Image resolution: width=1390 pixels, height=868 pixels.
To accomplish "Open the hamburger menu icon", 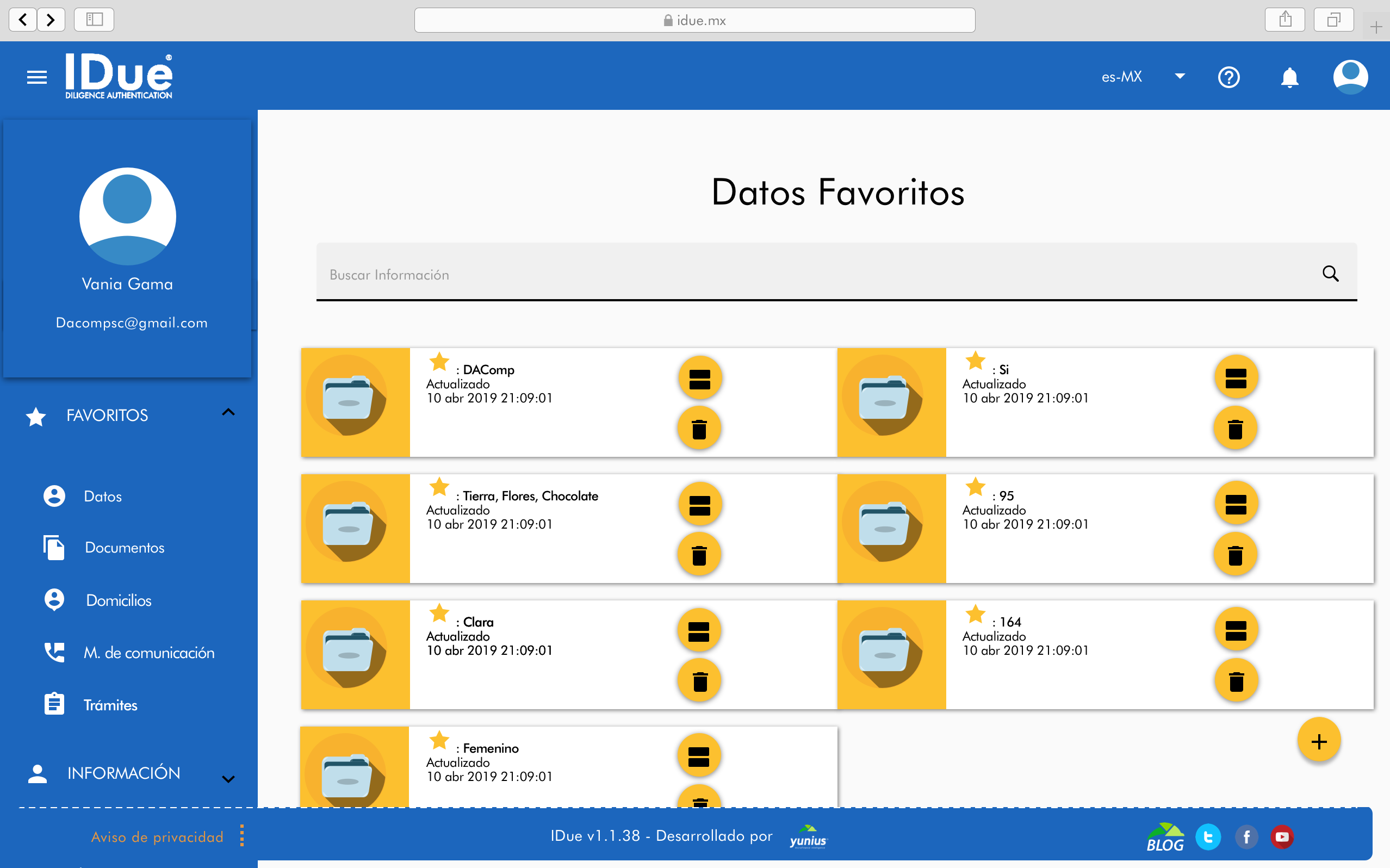I will pos(37,77).
